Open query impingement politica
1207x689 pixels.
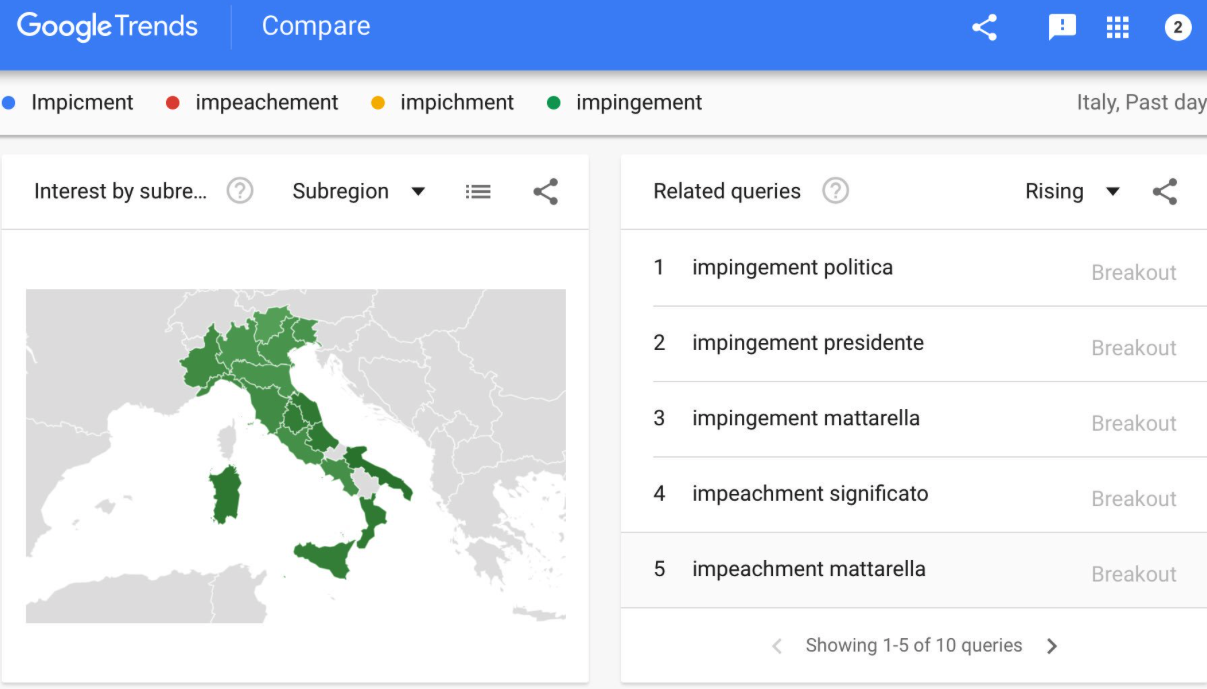[x=792, y=267]
